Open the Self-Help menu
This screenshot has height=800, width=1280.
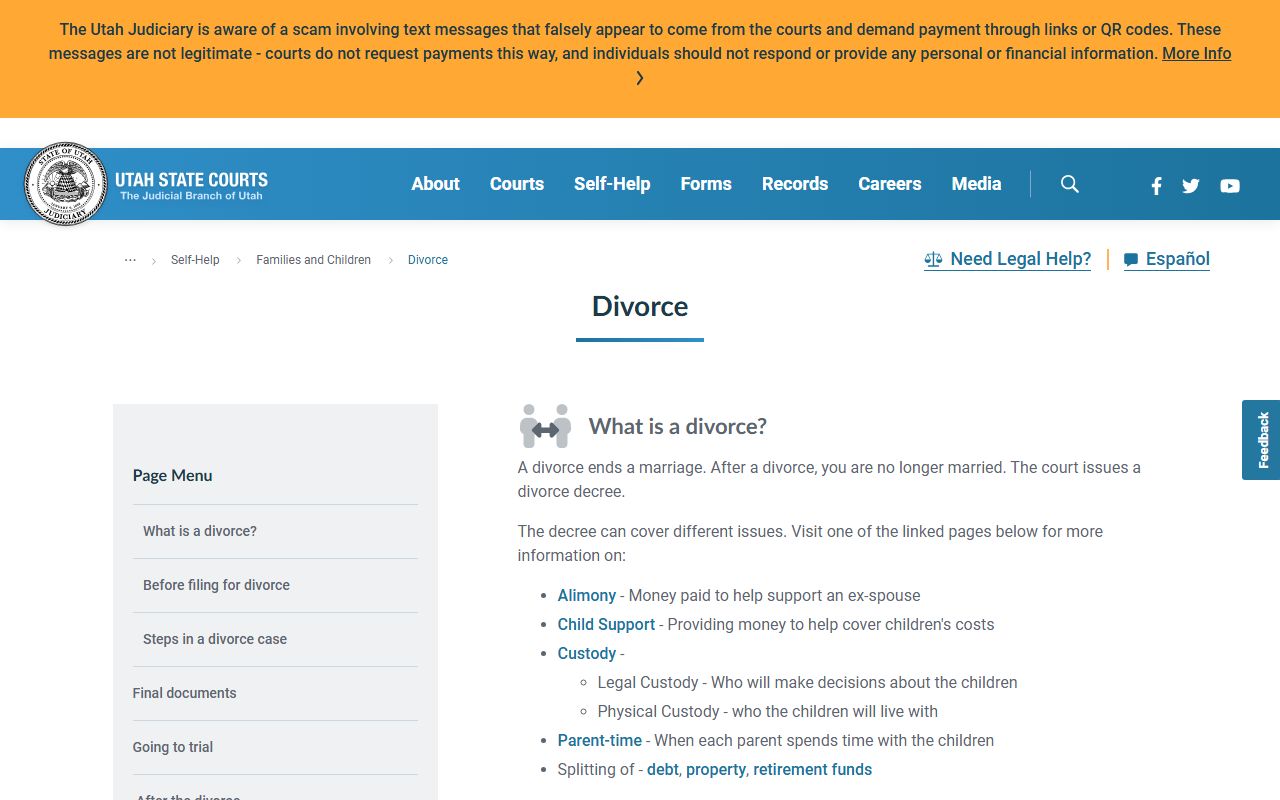(x=612, y=184)
